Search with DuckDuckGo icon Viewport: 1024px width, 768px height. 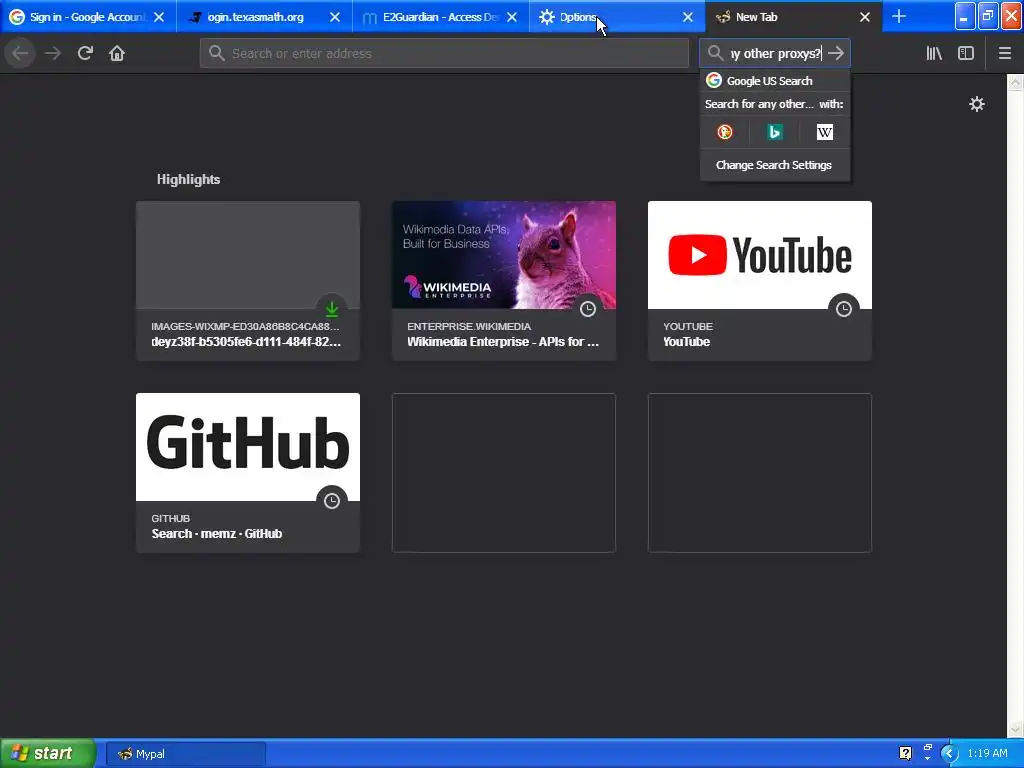click(x=725, y=132)
